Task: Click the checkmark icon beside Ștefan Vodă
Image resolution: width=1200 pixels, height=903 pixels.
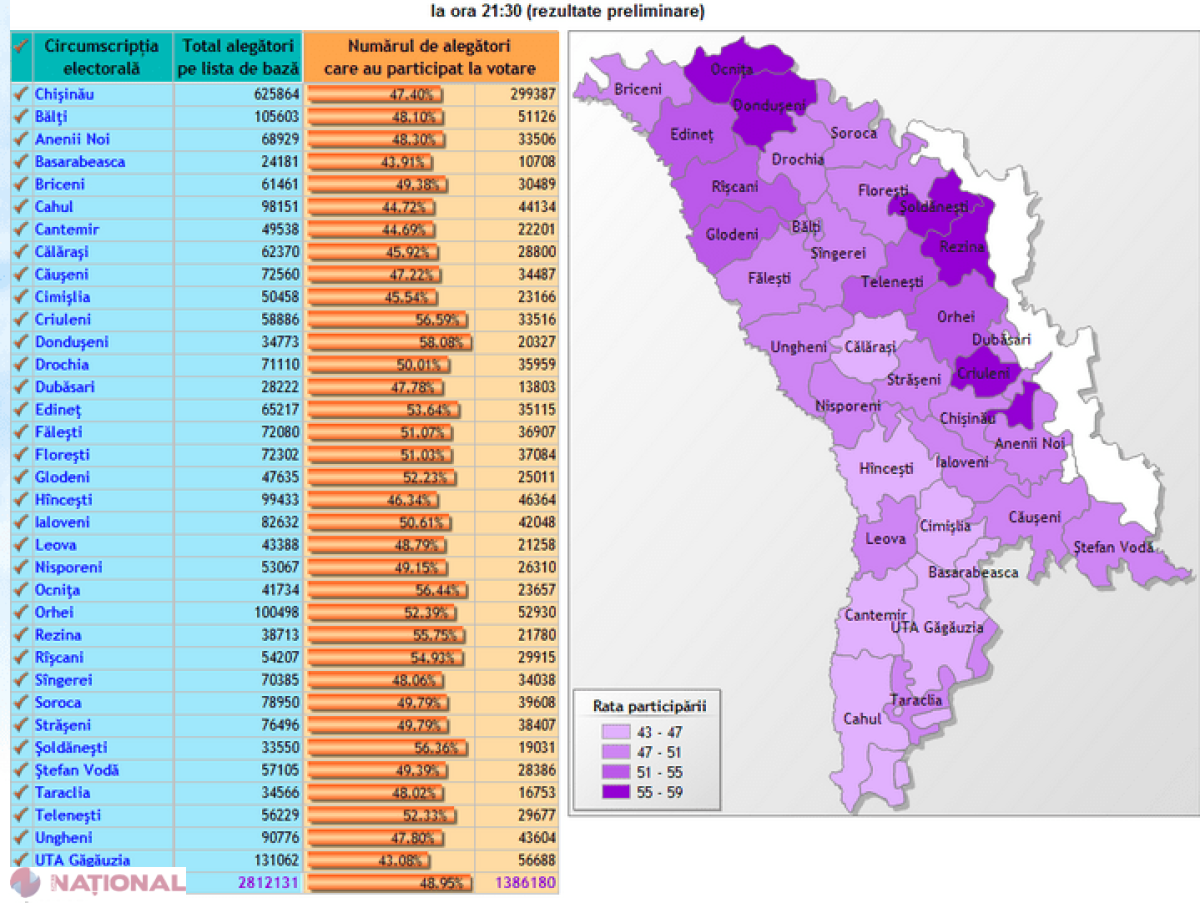Action: pos(21,770)
